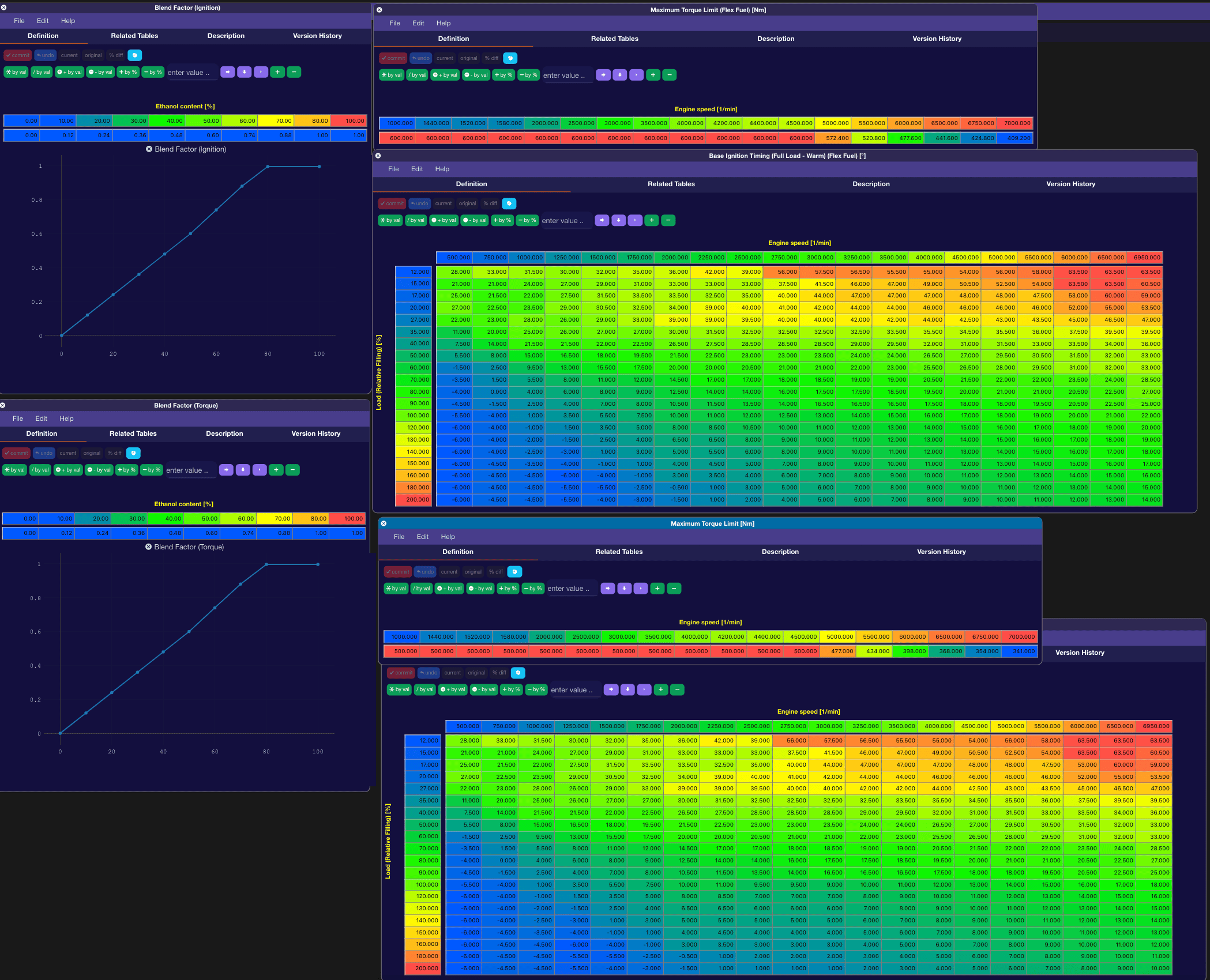The width and height of the screenshot is (1210, 980).
Task: Click green minus button in Maximum Torque Limit (Flex Fuel)
Action: point(670,75)
